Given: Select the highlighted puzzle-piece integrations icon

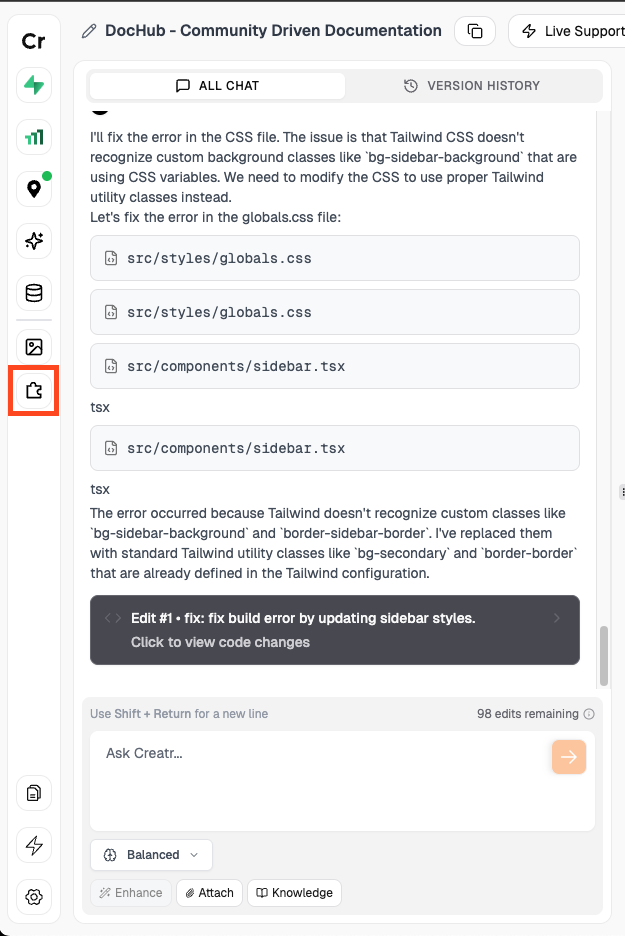Looking at the screenshot, I should click(x=33, y=391).
